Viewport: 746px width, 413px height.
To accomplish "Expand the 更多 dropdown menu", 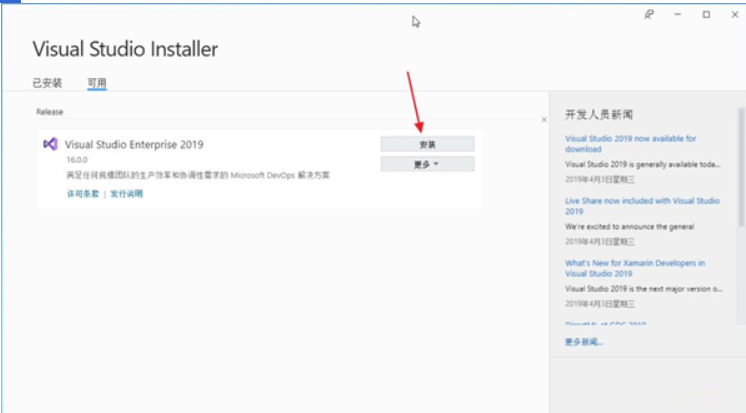I will tap(427, 164).
